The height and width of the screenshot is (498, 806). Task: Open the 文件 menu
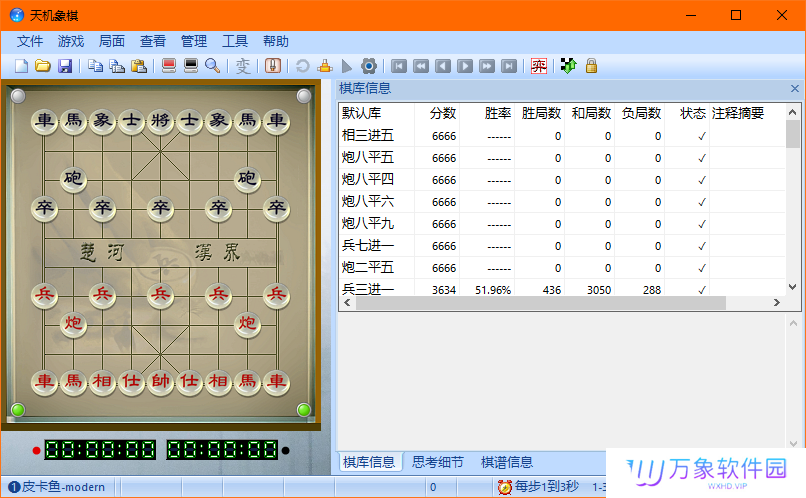click(30, 41)
